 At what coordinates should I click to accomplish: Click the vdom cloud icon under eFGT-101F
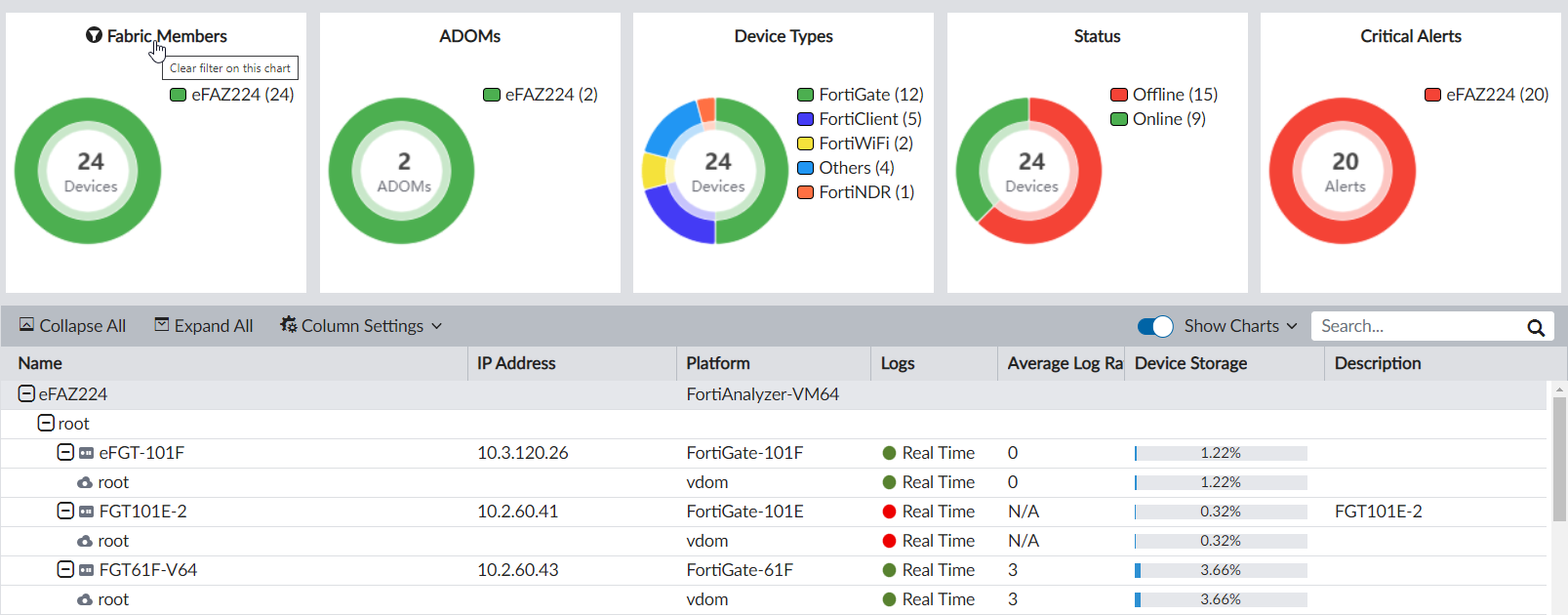[x=85, y=482]
